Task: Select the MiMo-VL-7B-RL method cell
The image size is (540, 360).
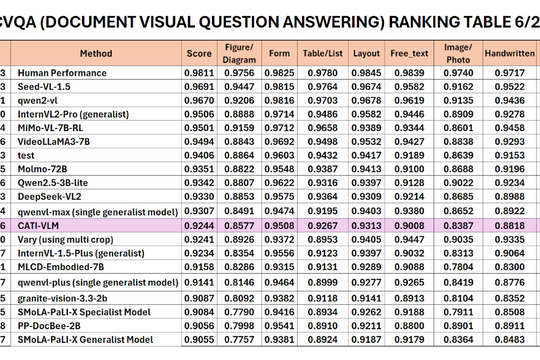Action: 96,128
